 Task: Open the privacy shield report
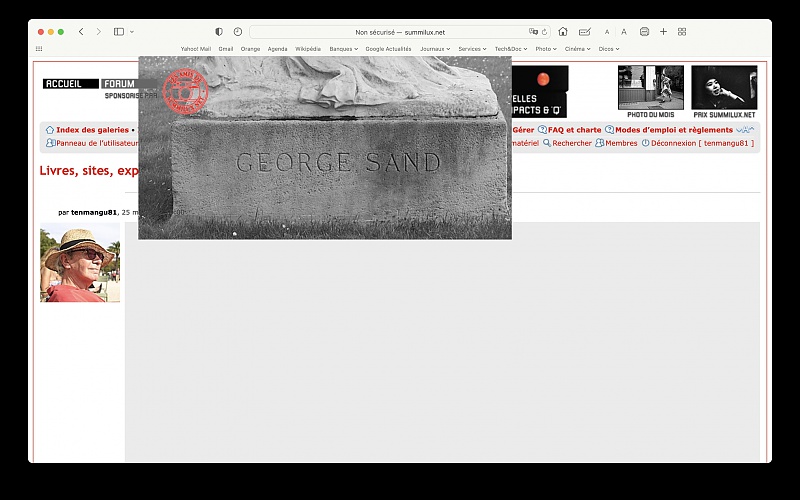219,32
